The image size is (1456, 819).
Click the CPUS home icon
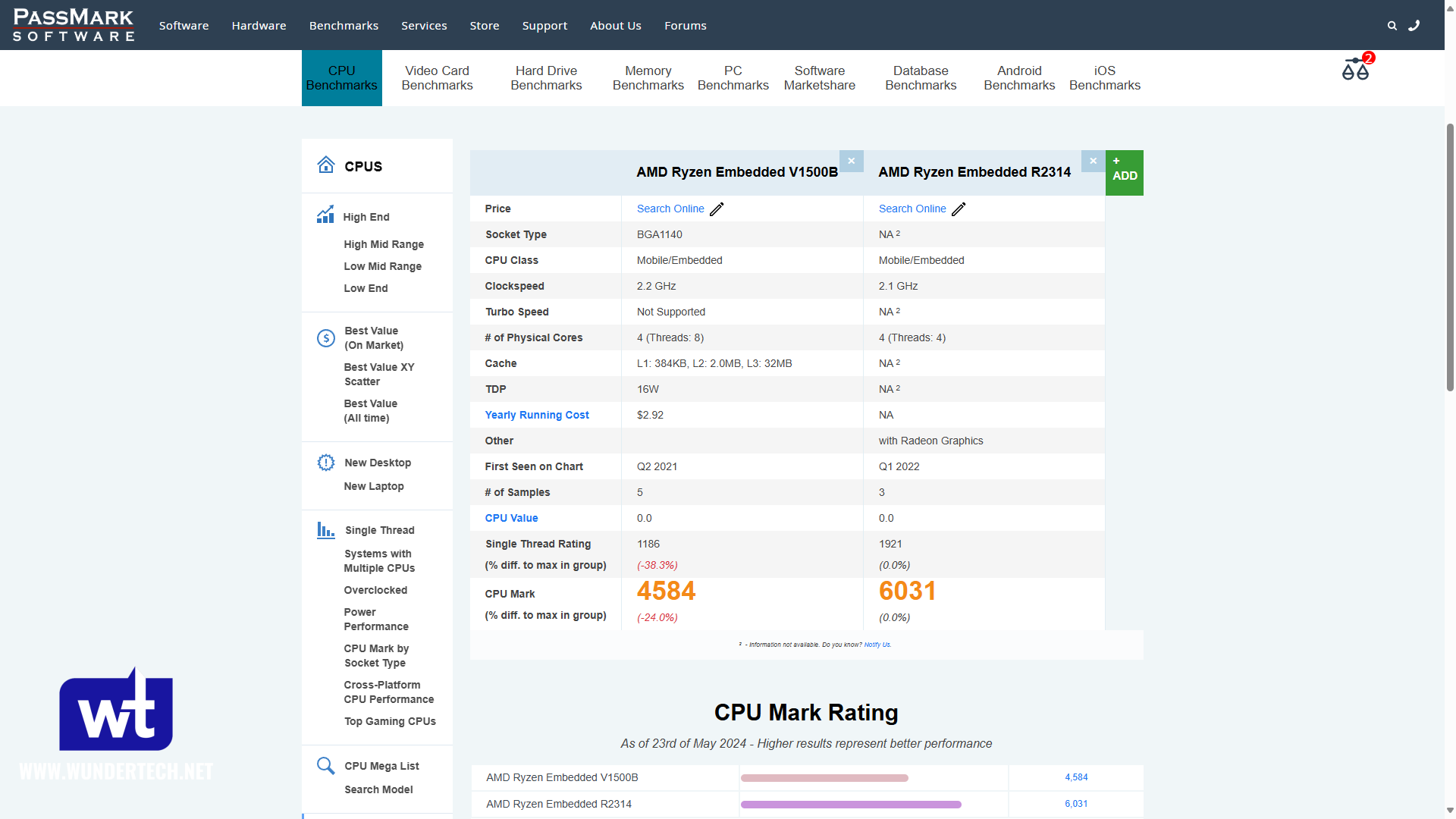coord(326,165)
